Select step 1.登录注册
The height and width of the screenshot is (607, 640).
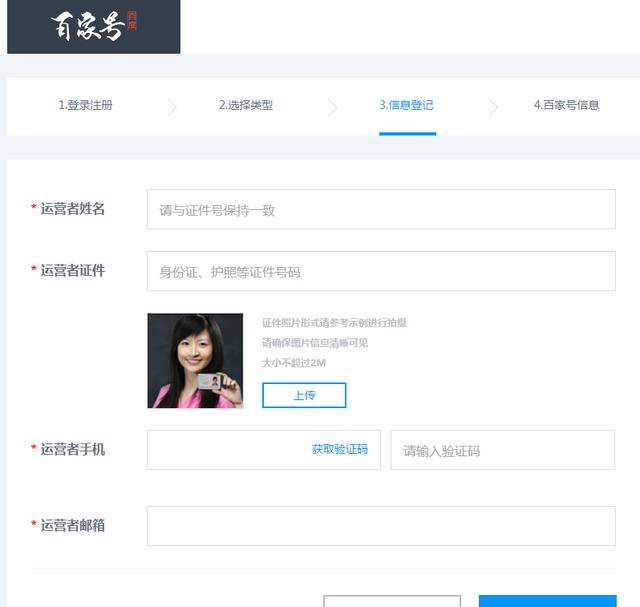click(85, 105)
